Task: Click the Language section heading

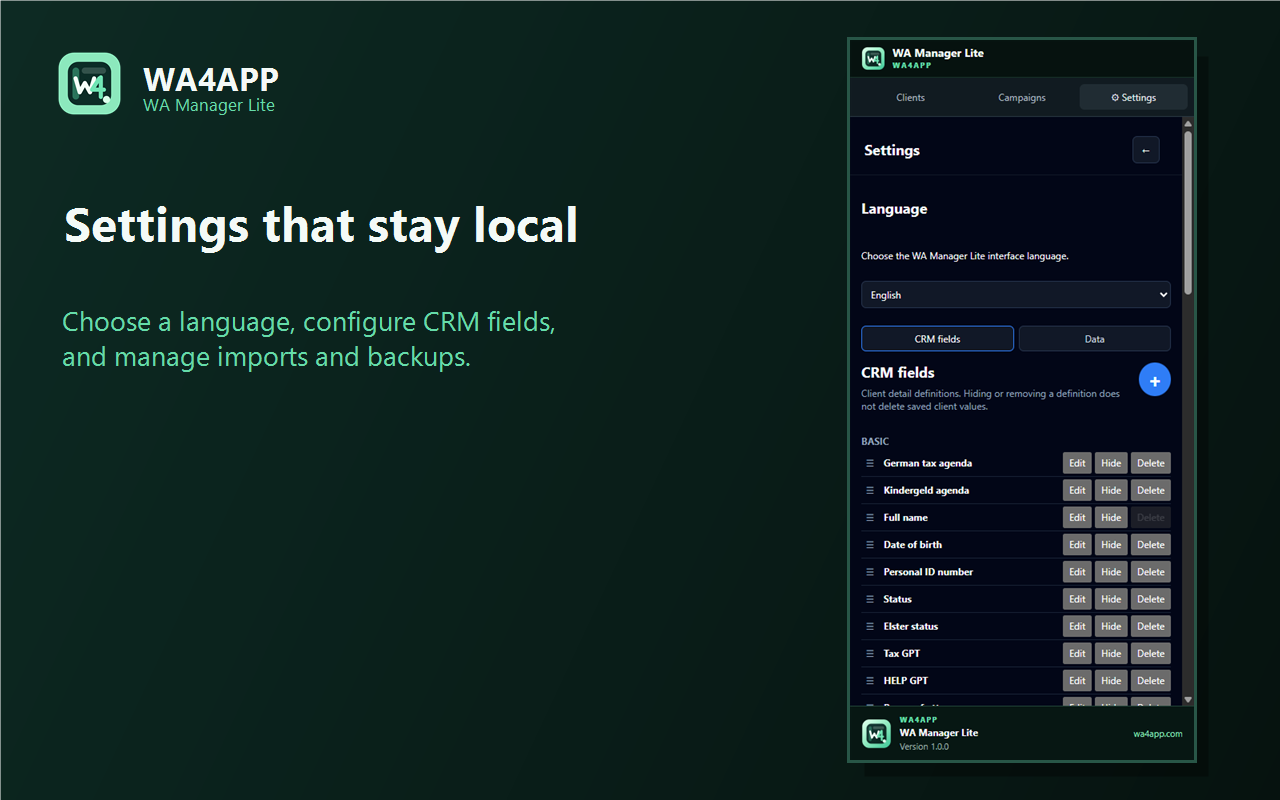Action: [894, 209]
